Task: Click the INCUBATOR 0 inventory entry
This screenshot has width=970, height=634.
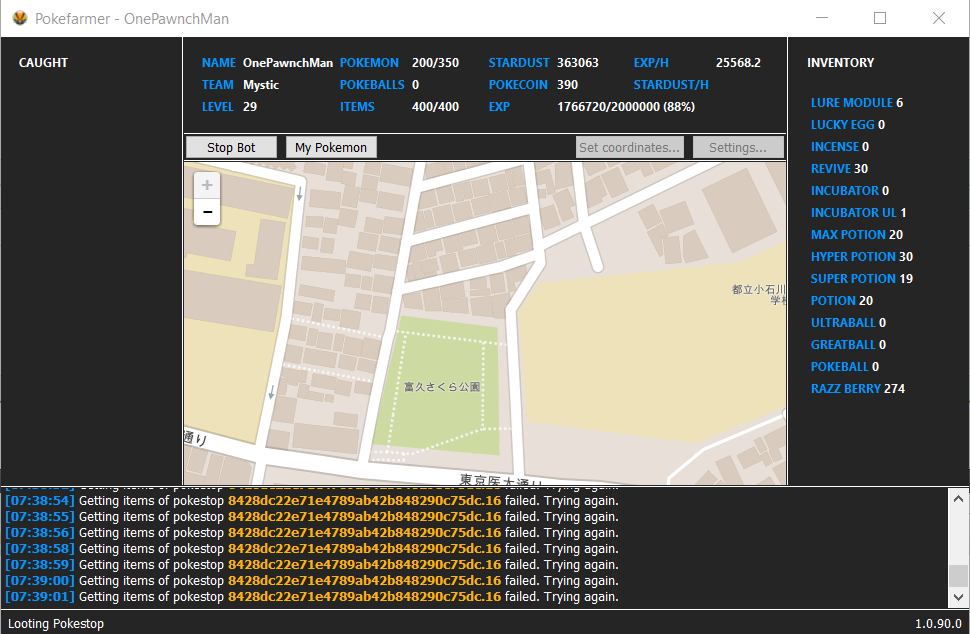Action: (849, 191)
